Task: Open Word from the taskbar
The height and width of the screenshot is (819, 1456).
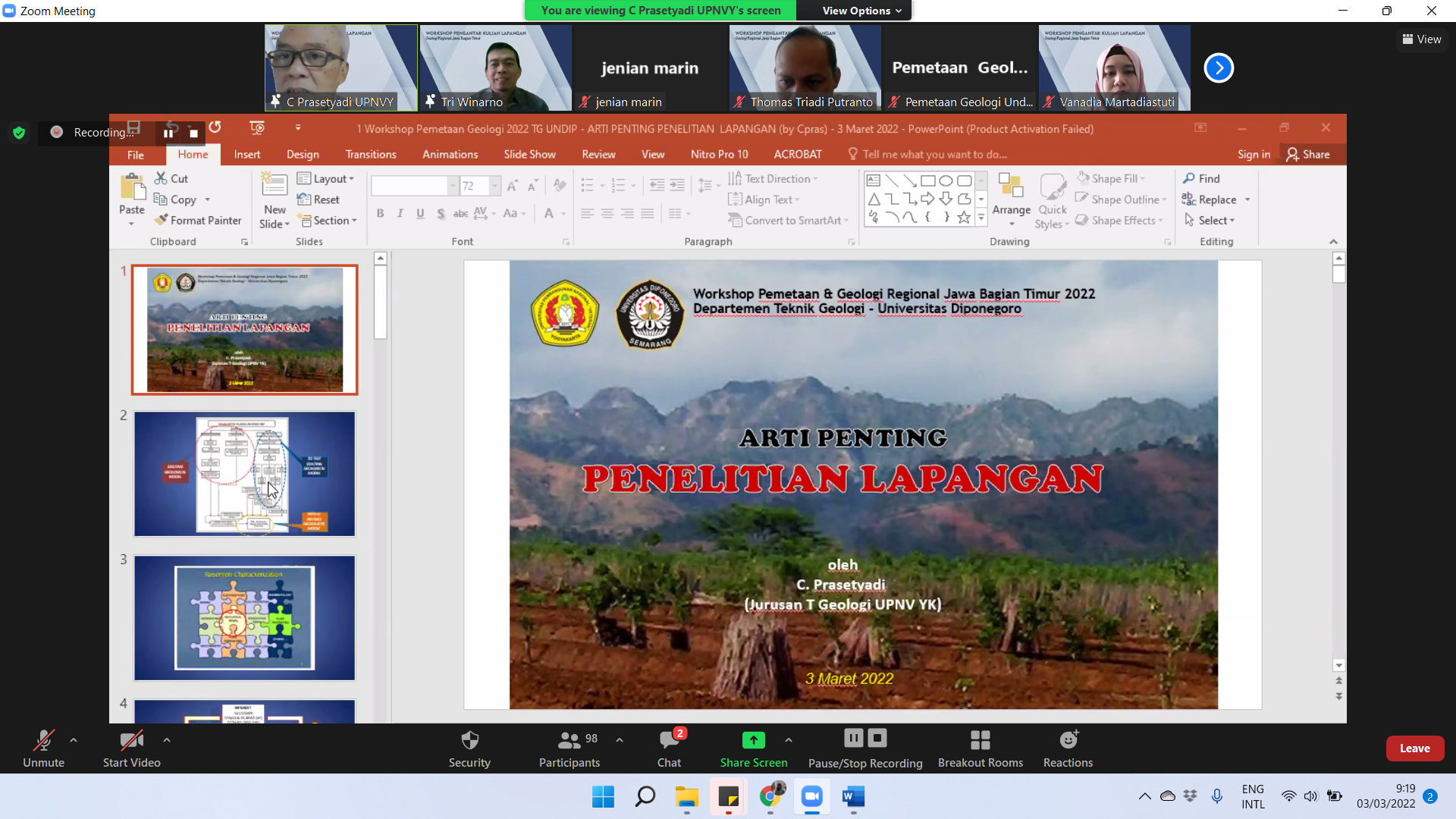Action: point(853,796)
